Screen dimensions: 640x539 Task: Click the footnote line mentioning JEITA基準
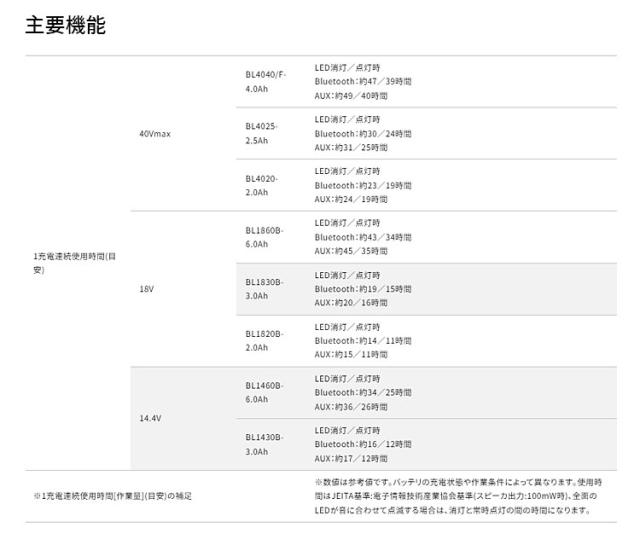456,496
